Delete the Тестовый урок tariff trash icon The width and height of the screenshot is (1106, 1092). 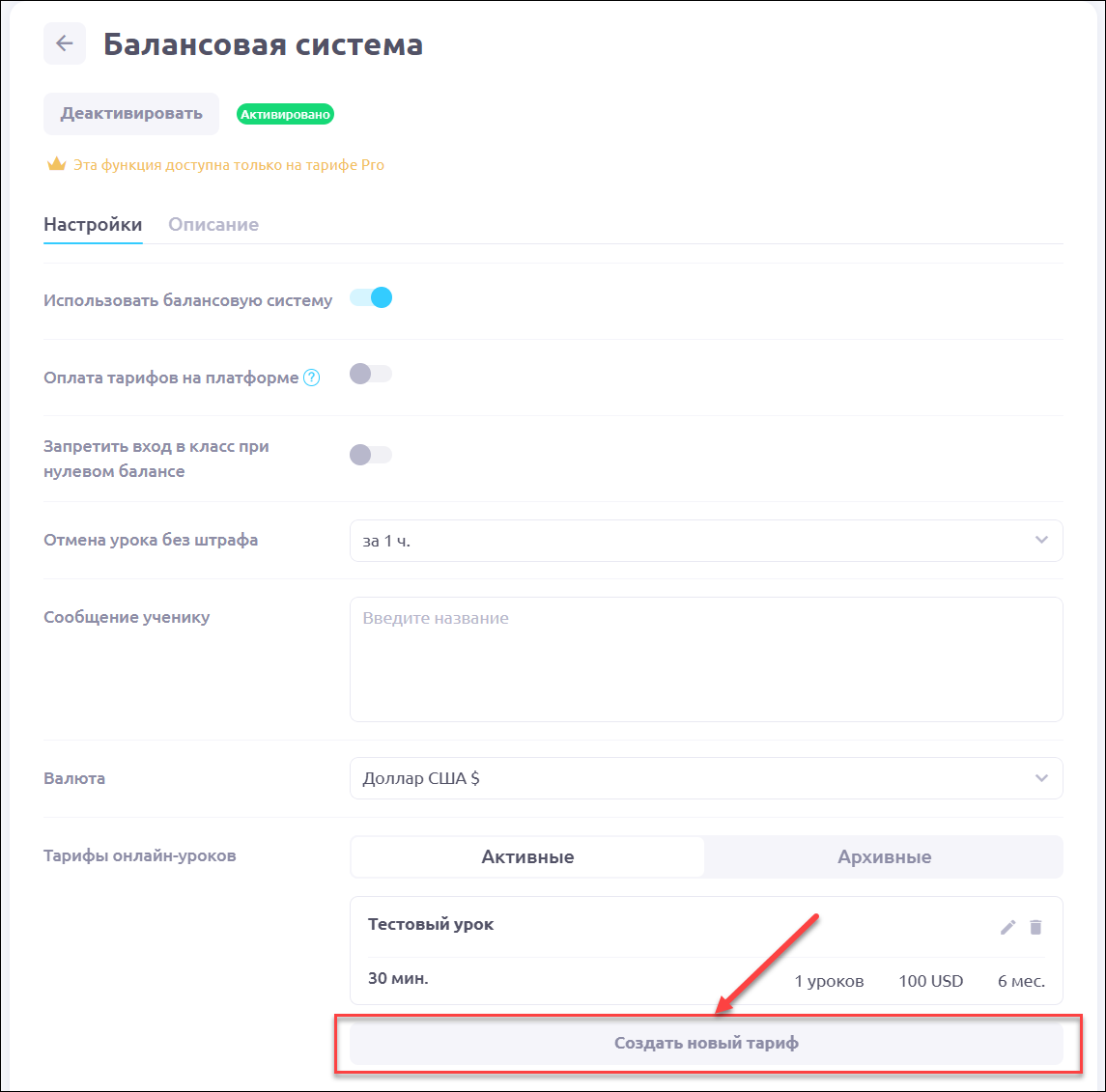tap(1035, 927)
